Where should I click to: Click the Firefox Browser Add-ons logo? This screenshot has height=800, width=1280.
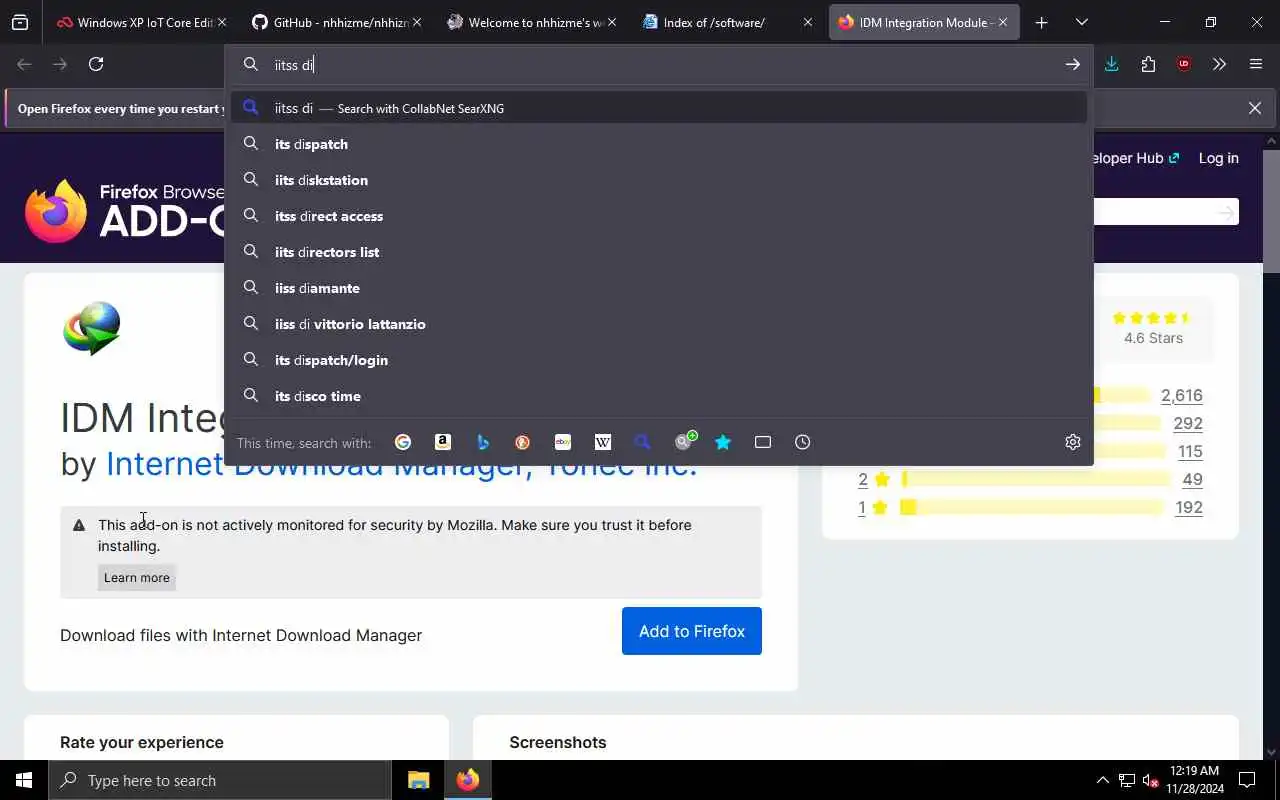[x=124, y=210]
